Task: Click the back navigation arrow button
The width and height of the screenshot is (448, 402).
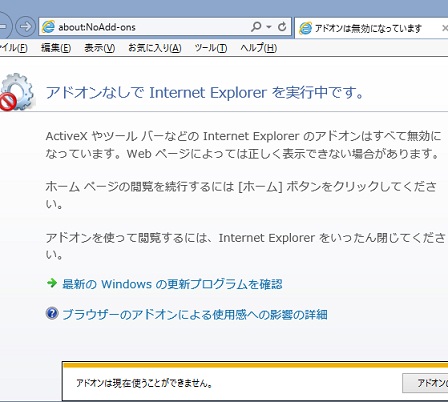Action: tap(4, 27)
